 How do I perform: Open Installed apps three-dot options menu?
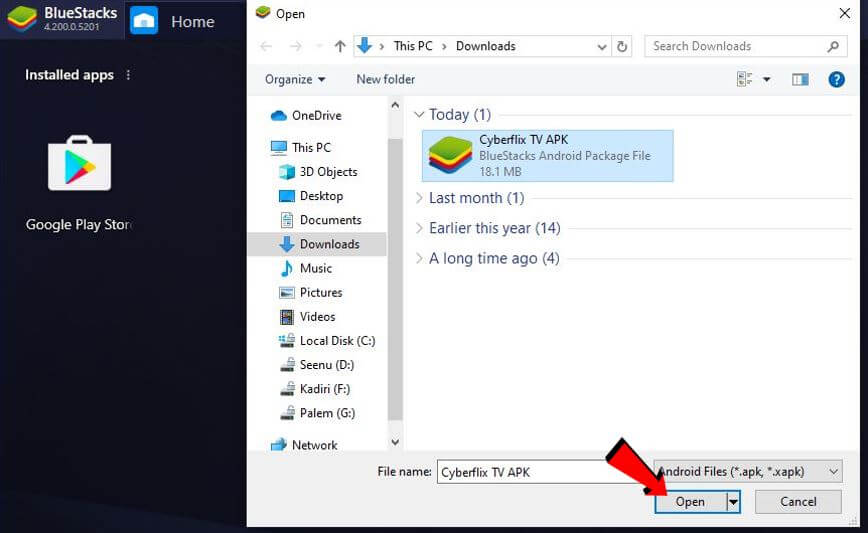pyautogui.click(x=128, y=75)
